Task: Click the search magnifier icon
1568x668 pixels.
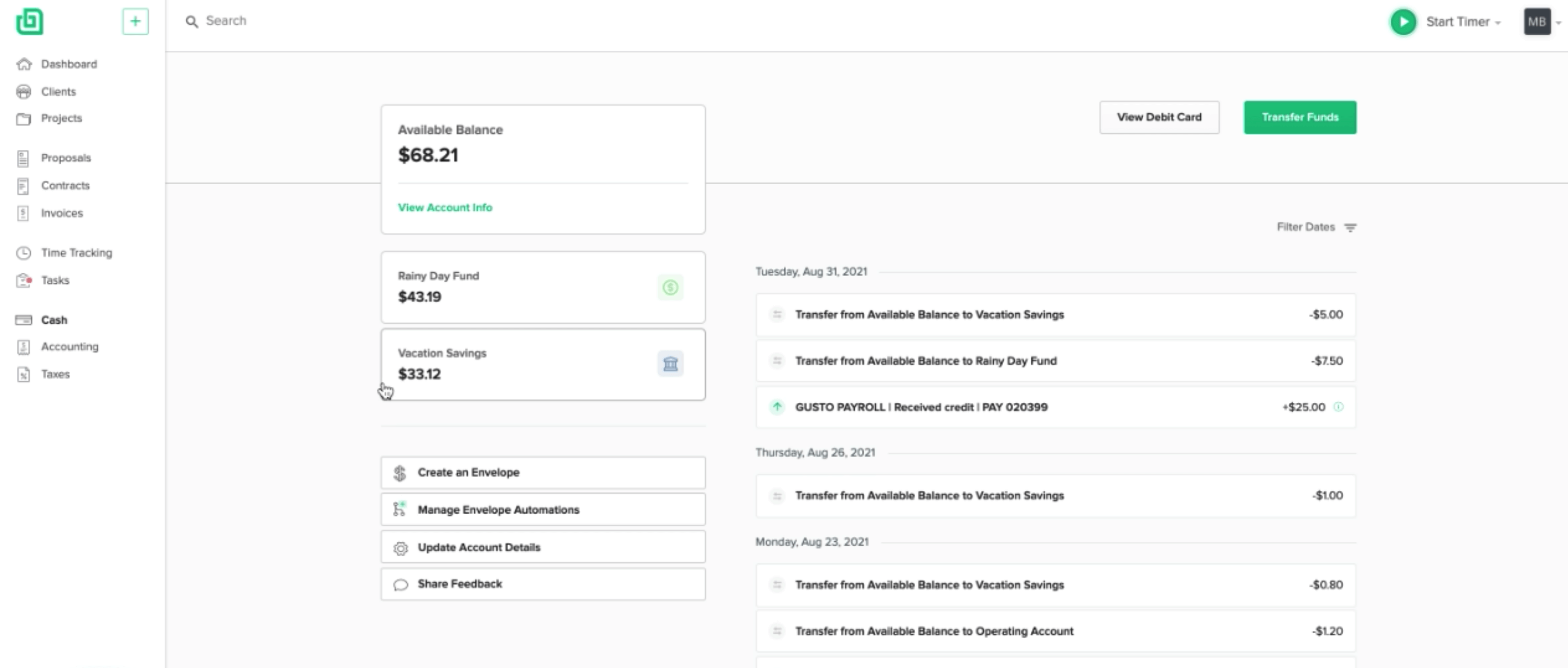Action: [192, 22]
